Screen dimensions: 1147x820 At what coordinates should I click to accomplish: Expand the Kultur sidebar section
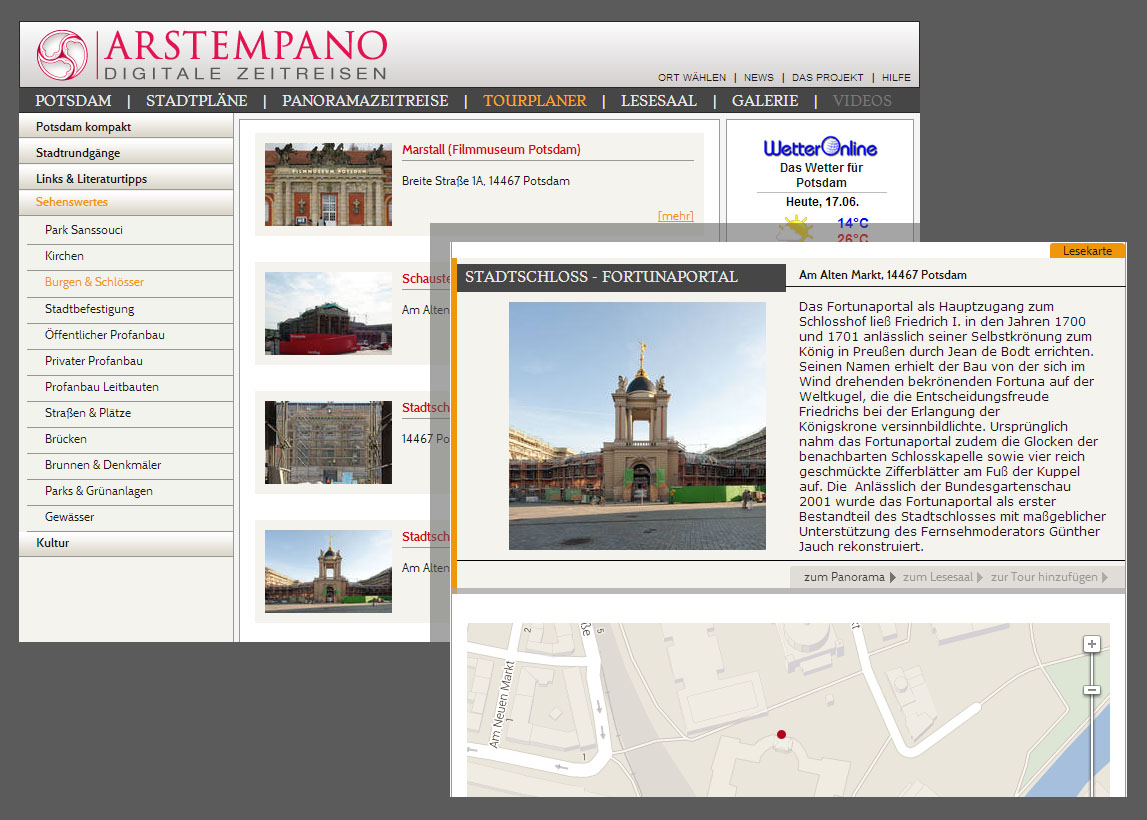[126, 543]
